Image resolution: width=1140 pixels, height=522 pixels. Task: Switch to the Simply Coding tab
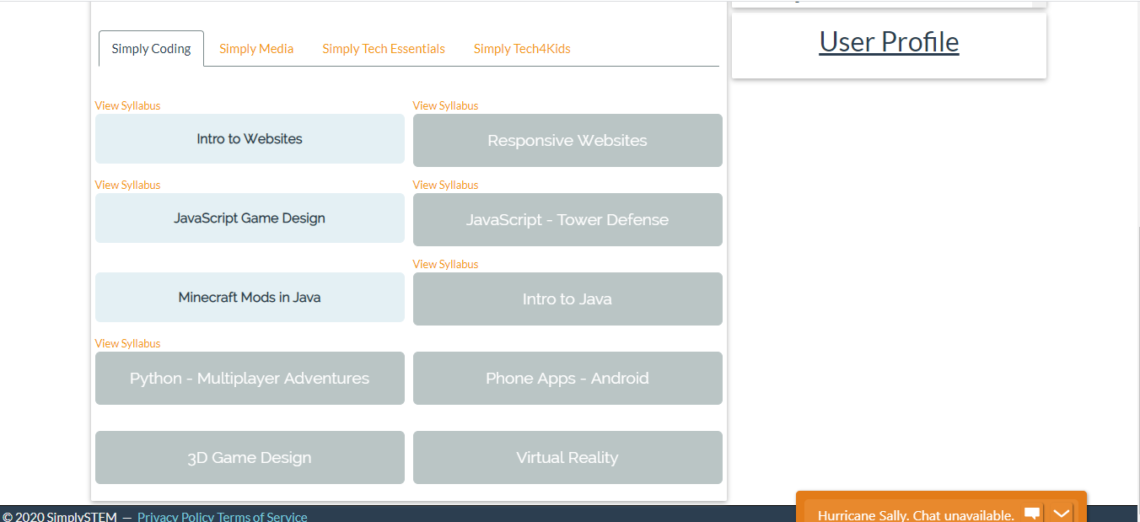[151, 49]
